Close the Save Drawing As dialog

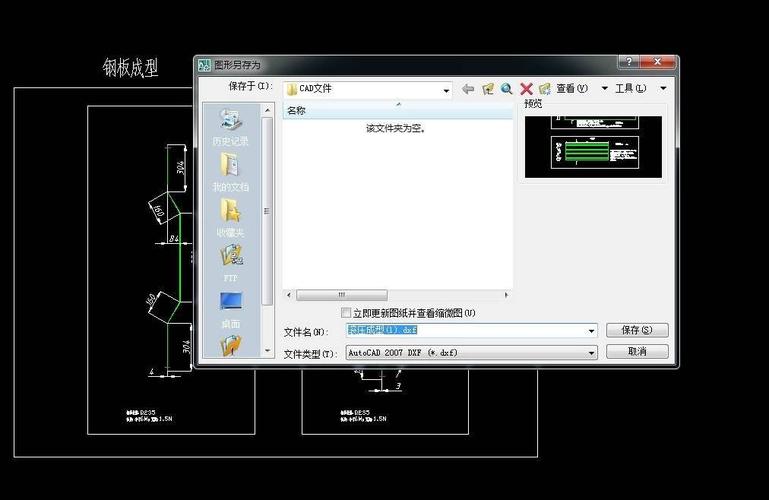coord(658,62)
